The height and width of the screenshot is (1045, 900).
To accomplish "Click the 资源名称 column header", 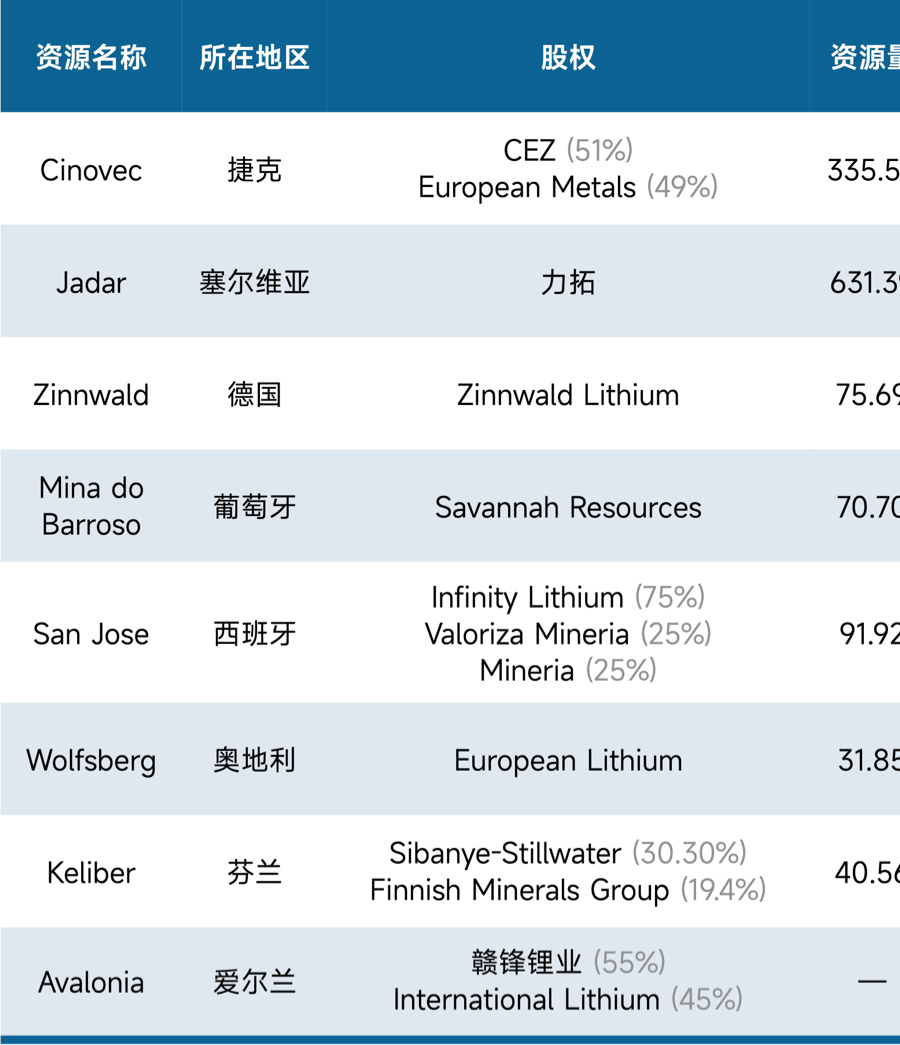I will 91,57.
